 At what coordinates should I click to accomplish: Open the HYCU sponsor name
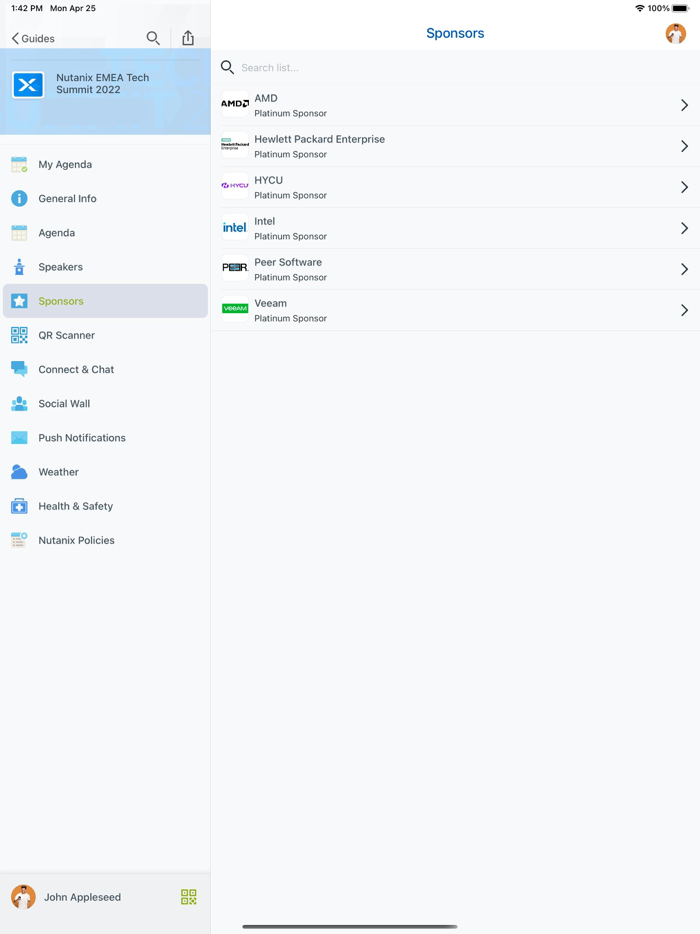click(268, 180)
